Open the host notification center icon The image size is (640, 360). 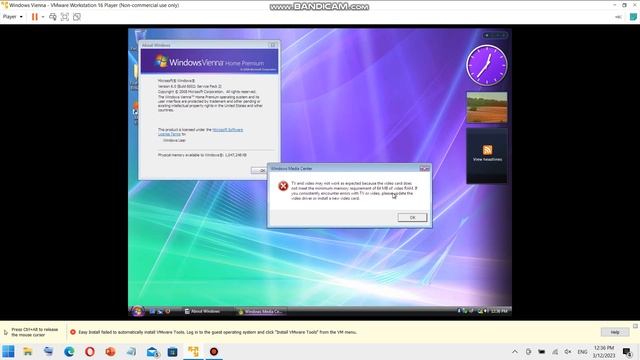(627, 352)
